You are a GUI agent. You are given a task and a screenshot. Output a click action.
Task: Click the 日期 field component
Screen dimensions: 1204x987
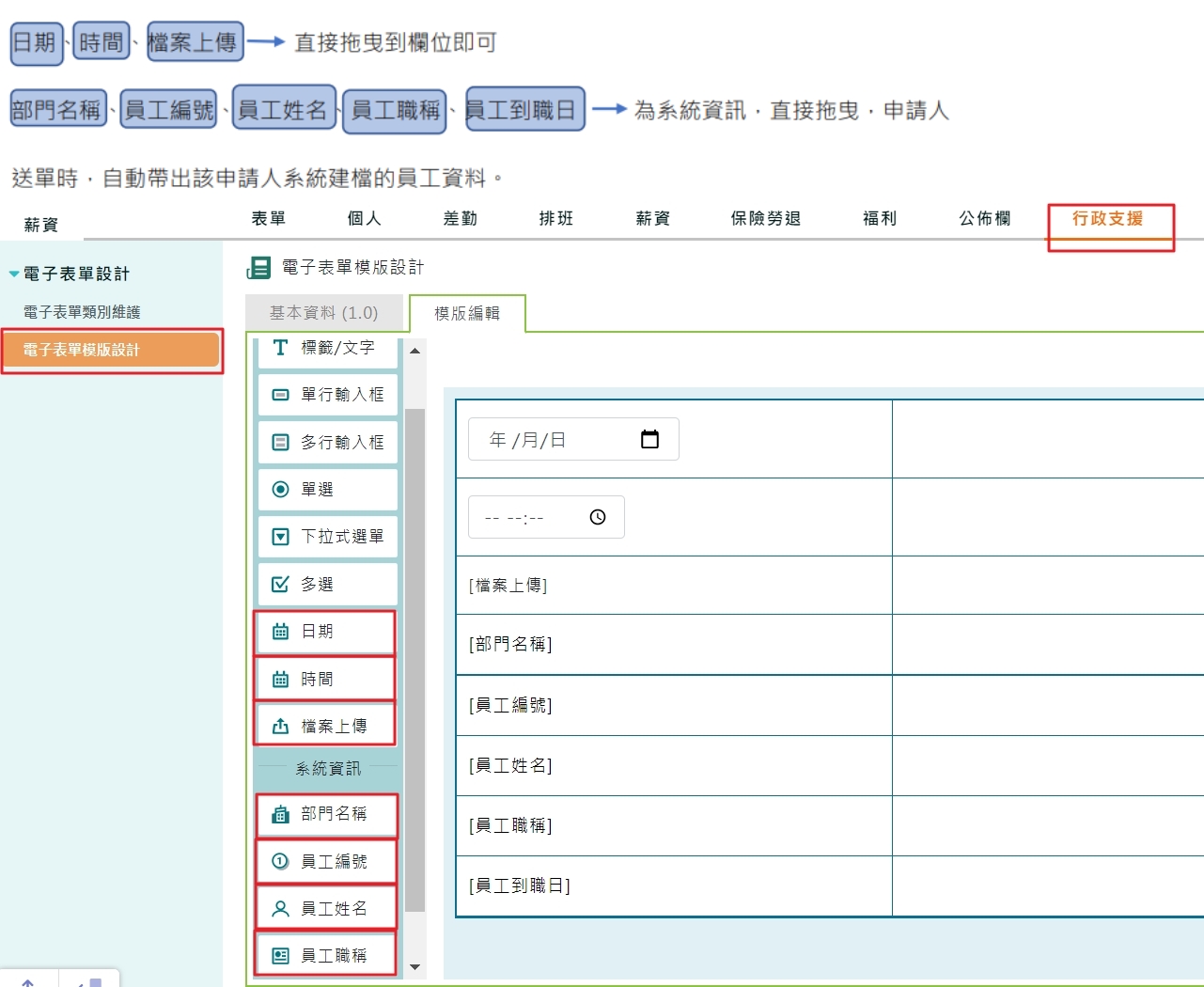(324, 631)
